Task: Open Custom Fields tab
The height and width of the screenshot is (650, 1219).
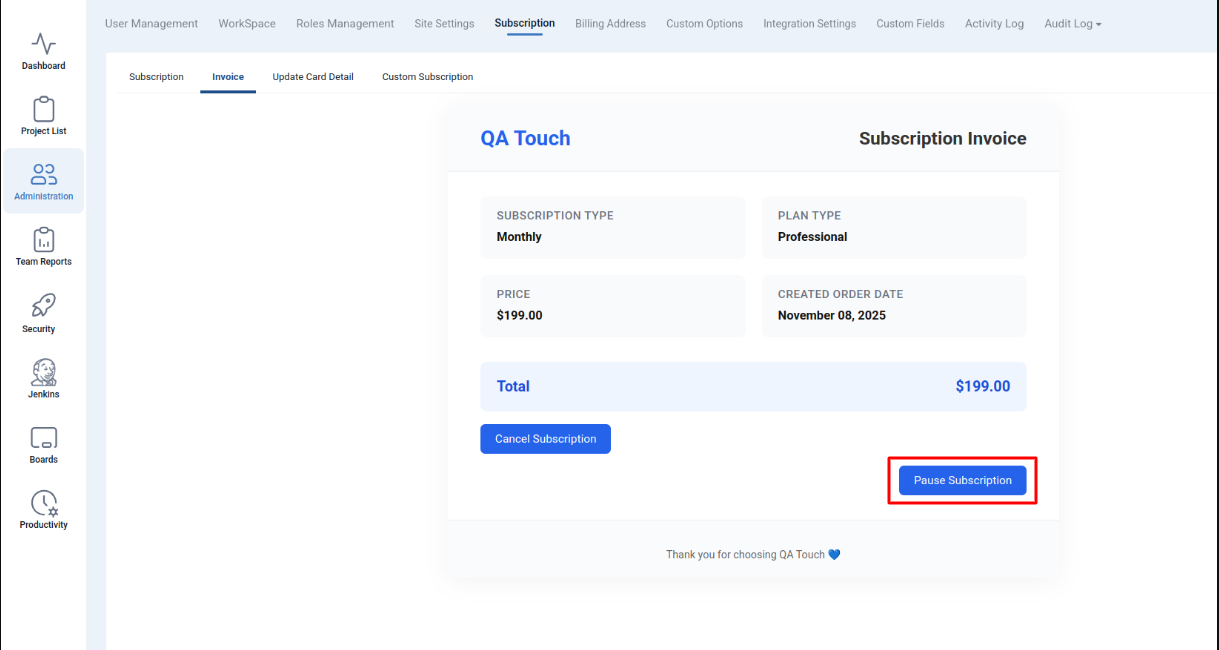Action: (910, 23)
